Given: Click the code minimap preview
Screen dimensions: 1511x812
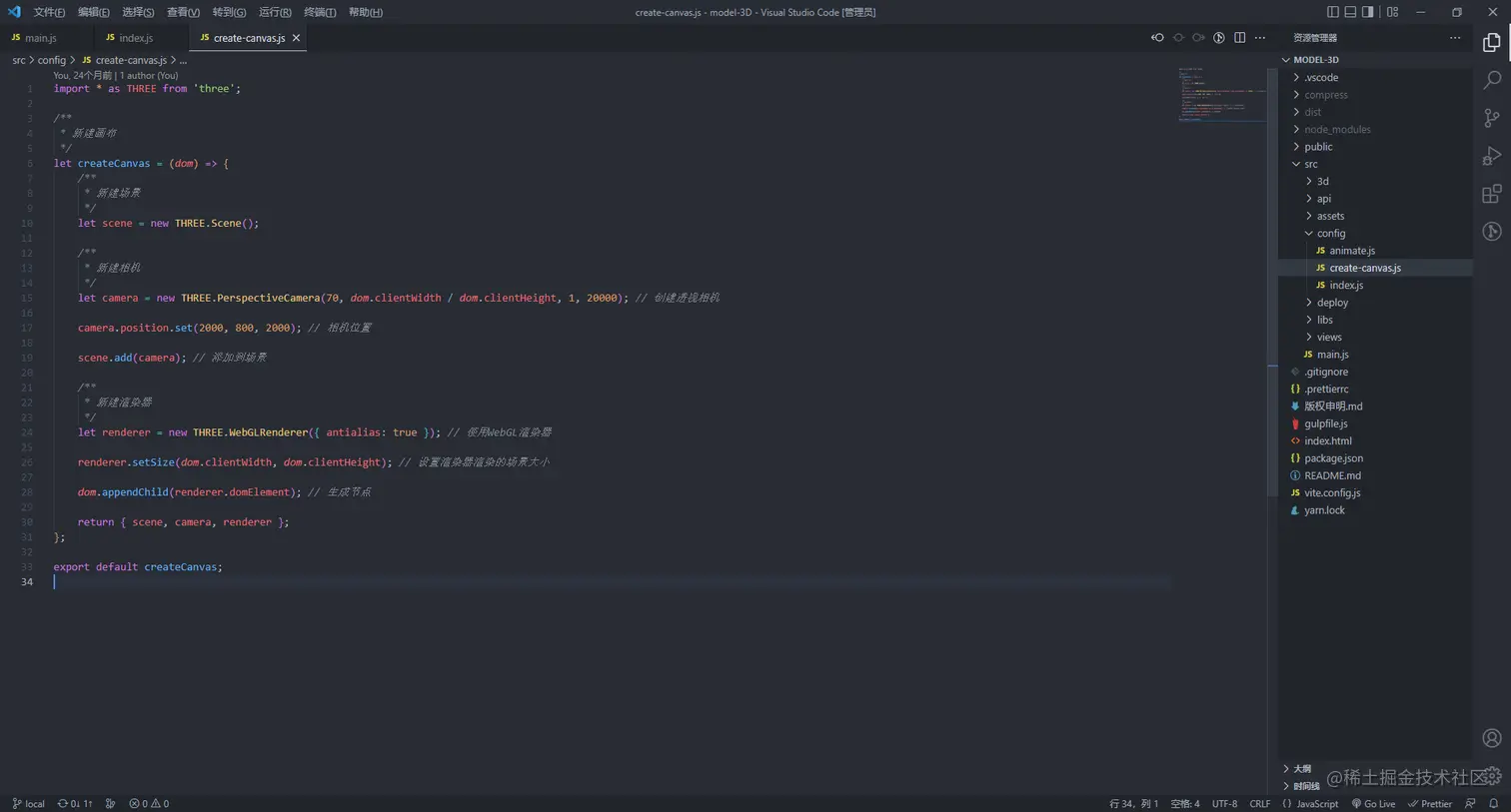Looking at the screenshot, I should [x=1222, y=94].
